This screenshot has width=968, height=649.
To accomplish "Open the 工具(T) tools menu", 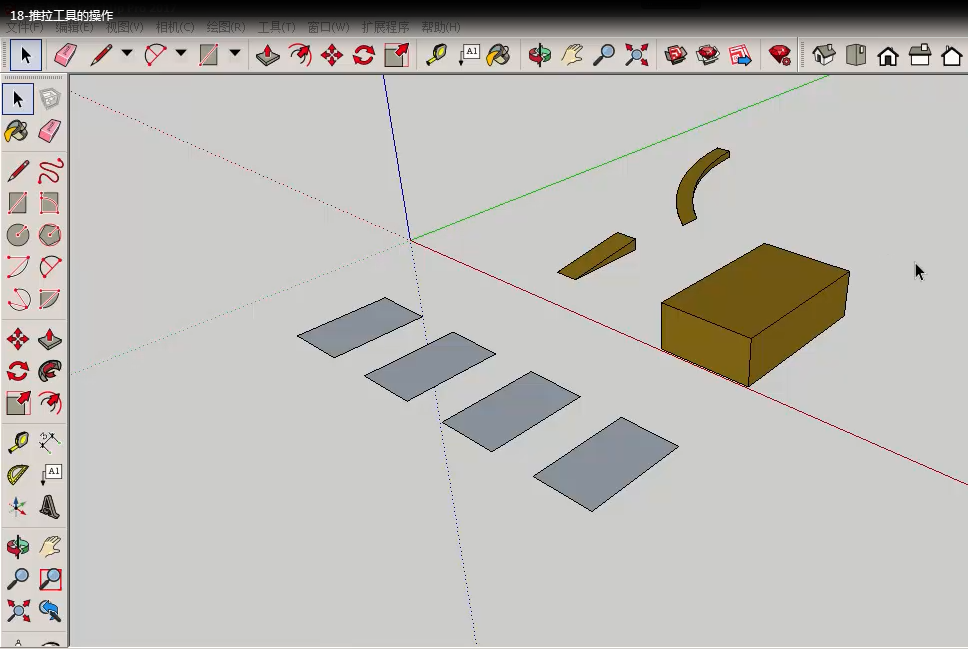I will 276,27.
